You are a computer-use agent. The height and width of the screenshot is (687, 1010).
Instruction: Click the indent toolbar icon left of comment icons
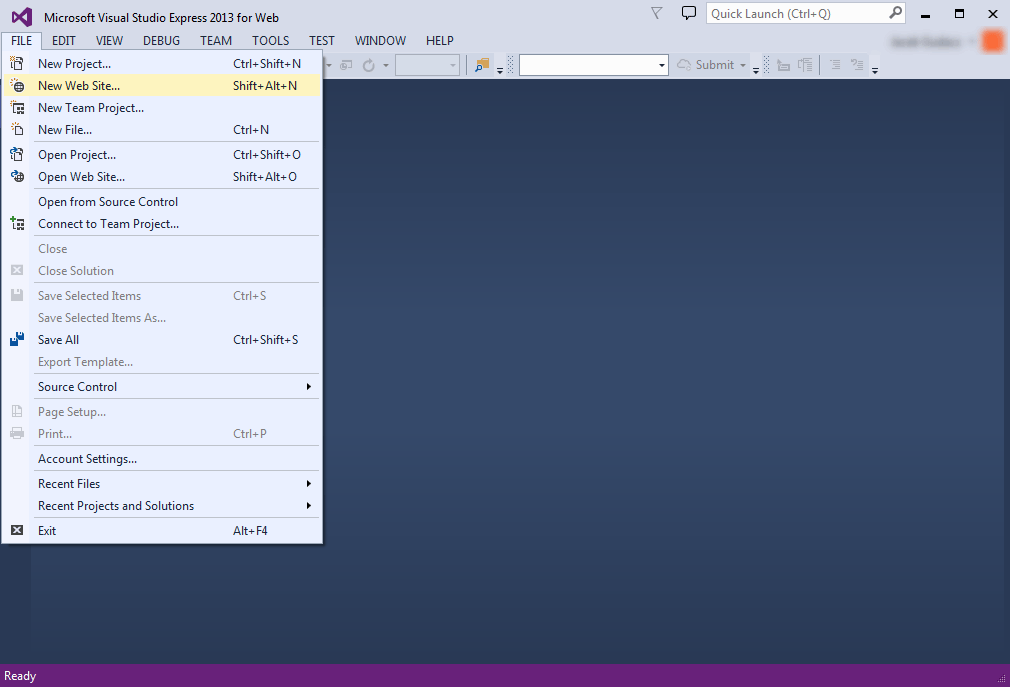[805, 65]
